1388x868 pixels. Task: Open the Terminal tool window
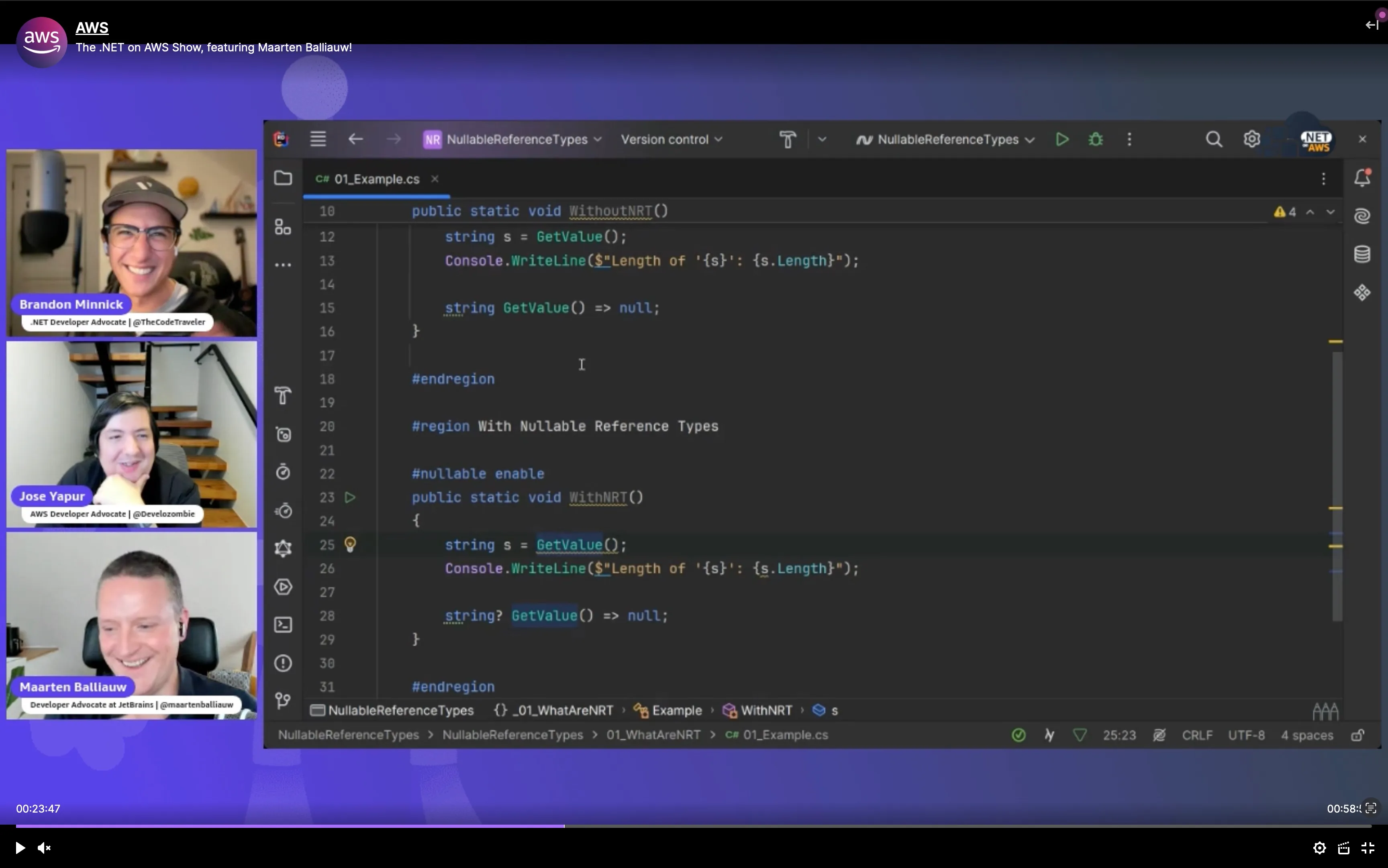(x=282, y=625)
